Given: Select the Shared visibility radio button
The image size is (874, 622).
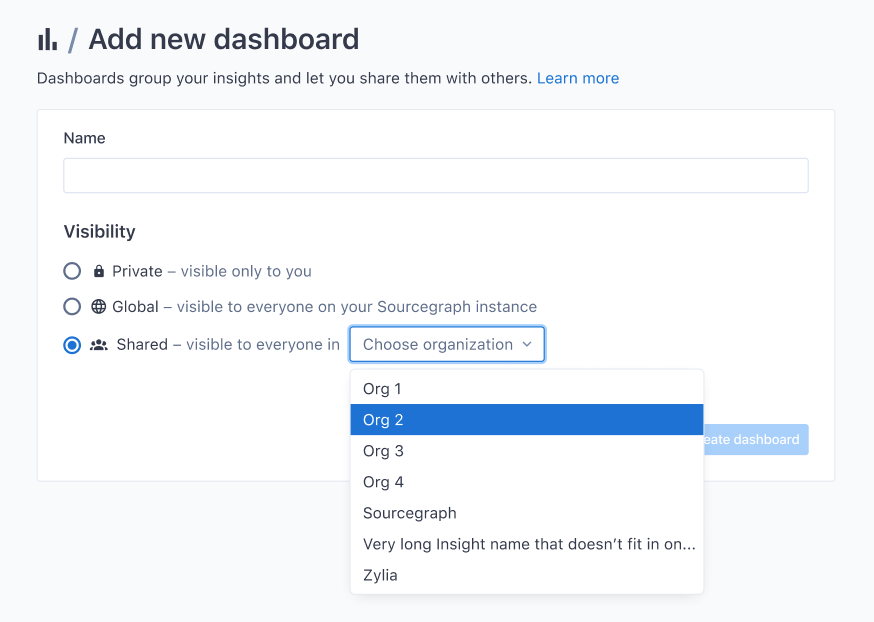Looking at the screenshot, I should pyautogui.click(x=72, y=345).
